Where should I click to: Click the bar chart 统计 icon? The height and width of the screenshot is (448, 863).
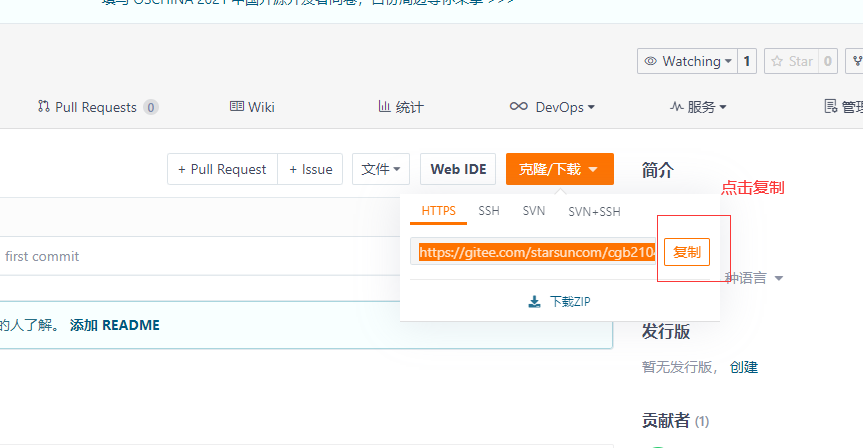point(384,106)
